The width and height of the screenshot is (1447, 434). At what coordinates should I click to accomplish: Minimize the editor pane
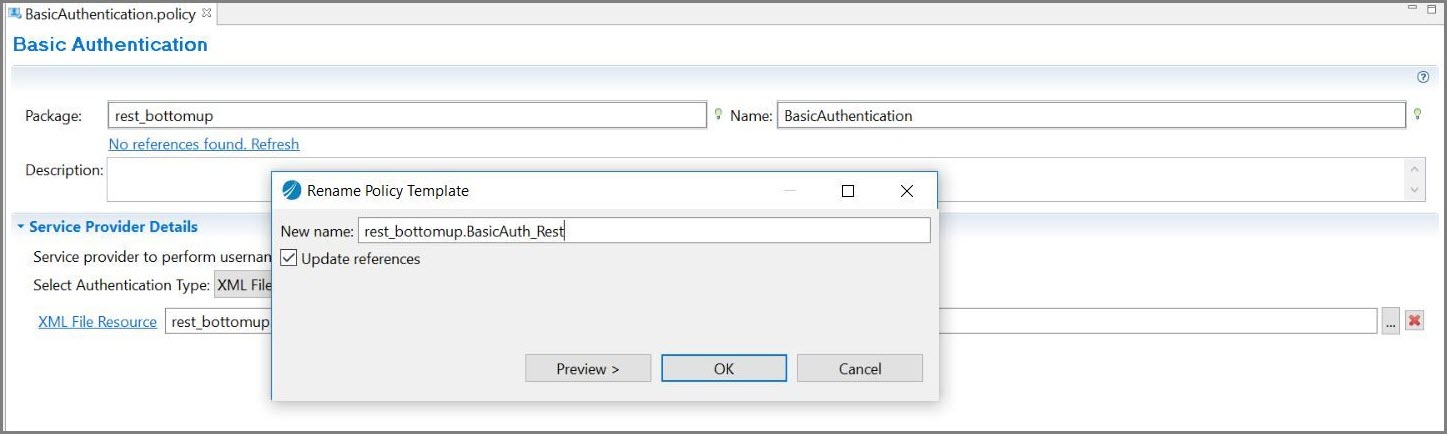(1413, 8)
